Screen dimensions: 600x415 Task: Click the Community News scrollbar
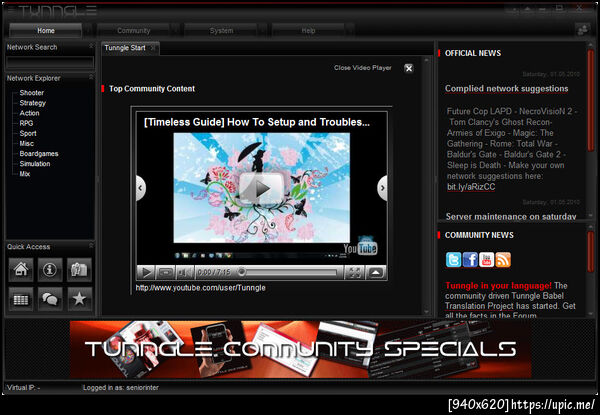click(x=590, y=251)
